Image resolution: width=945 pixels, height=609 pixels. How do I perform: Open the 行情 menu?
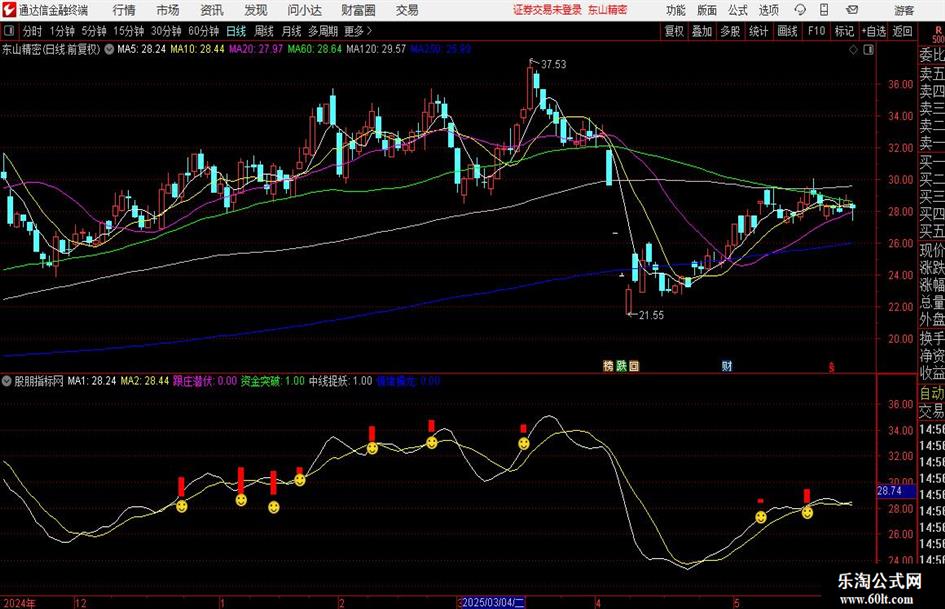tap(124, 10)
